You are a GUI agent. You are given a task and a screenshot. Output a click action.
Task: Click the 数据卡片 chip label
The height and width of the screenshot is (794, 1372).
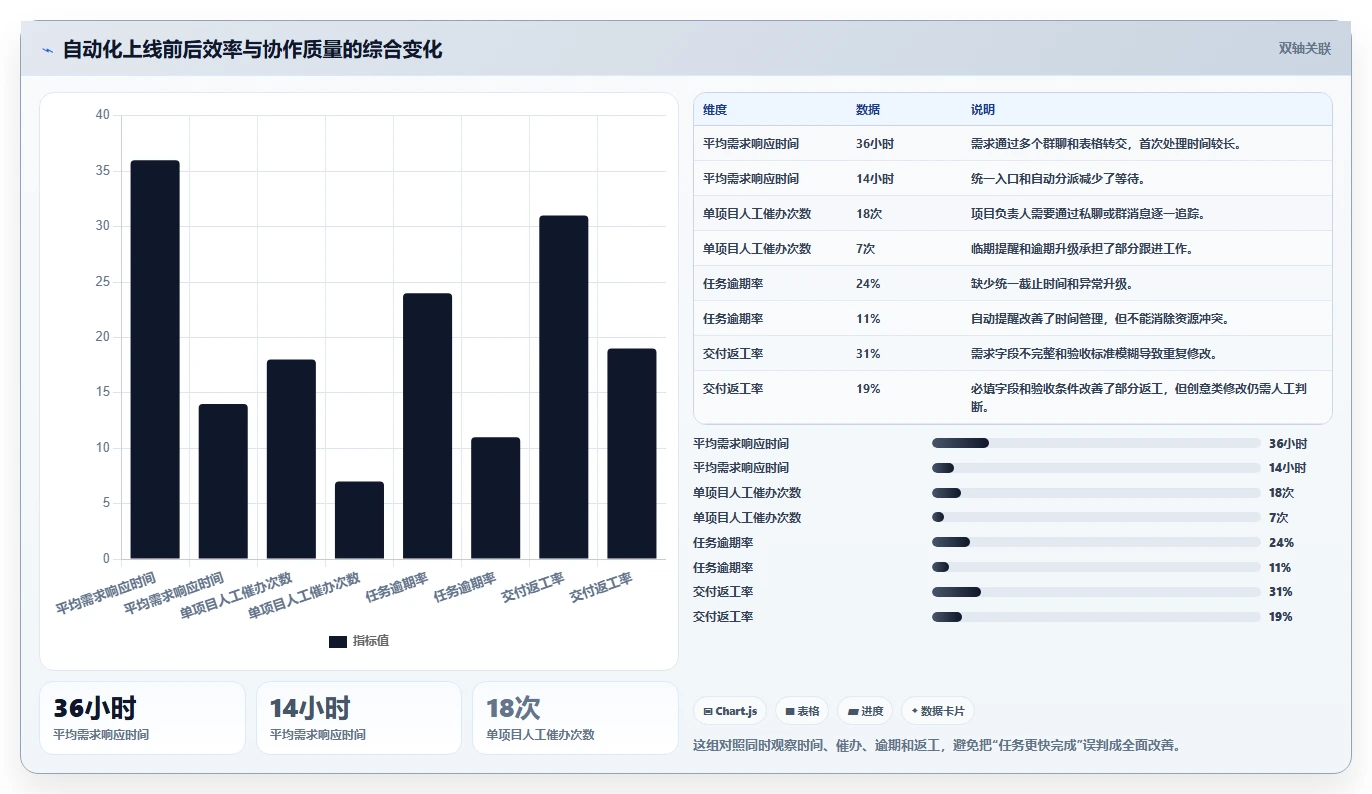[x=943, y=711]
